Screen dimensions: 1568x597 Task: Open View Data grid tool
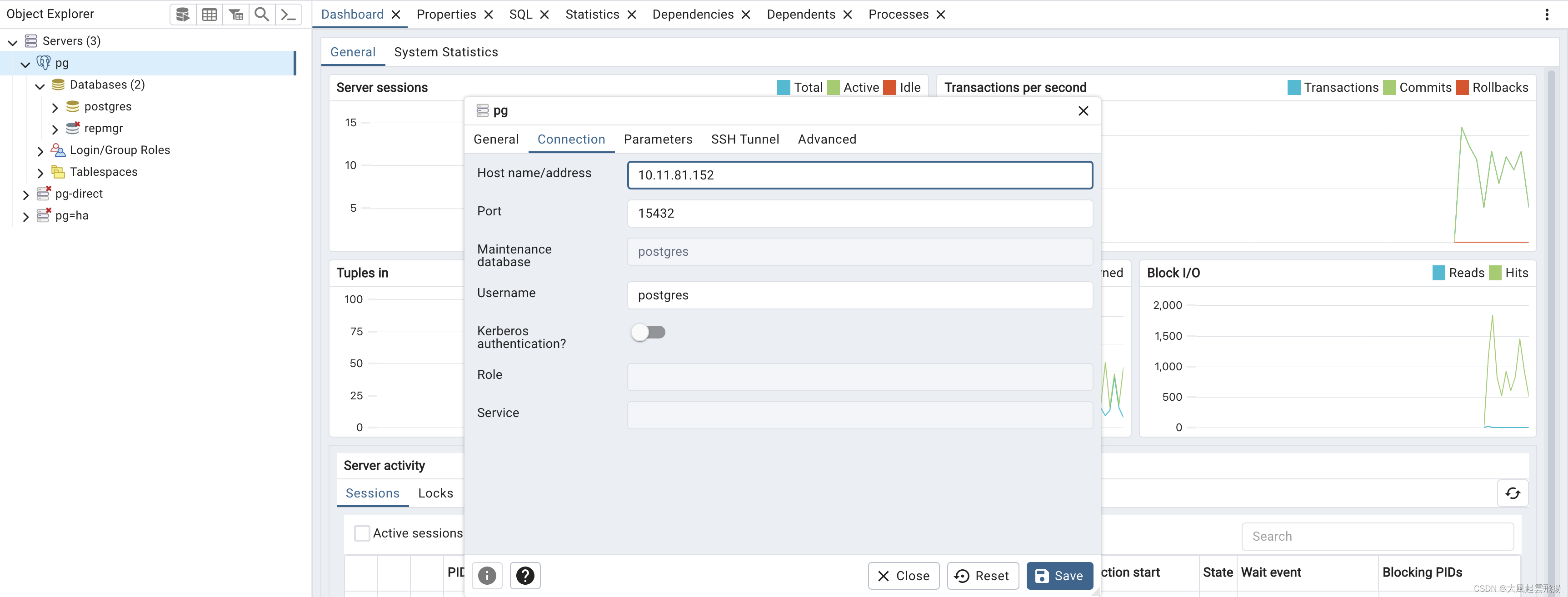pos(210,14)
